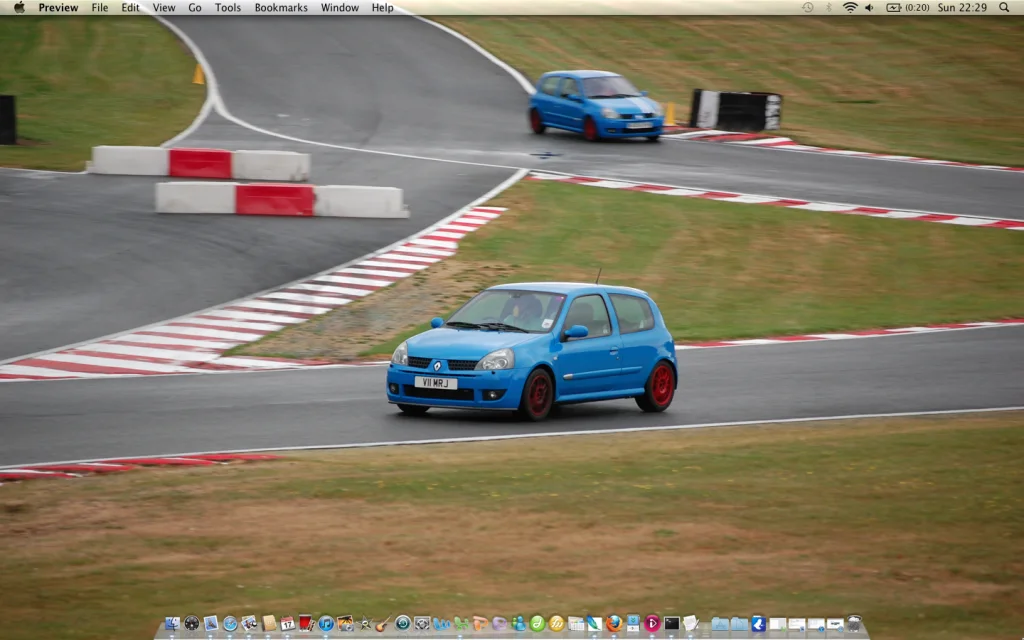This screenshot has height=640, width=1024.
Task: Open System Preferences from the Dock
Action: [422, 624]
